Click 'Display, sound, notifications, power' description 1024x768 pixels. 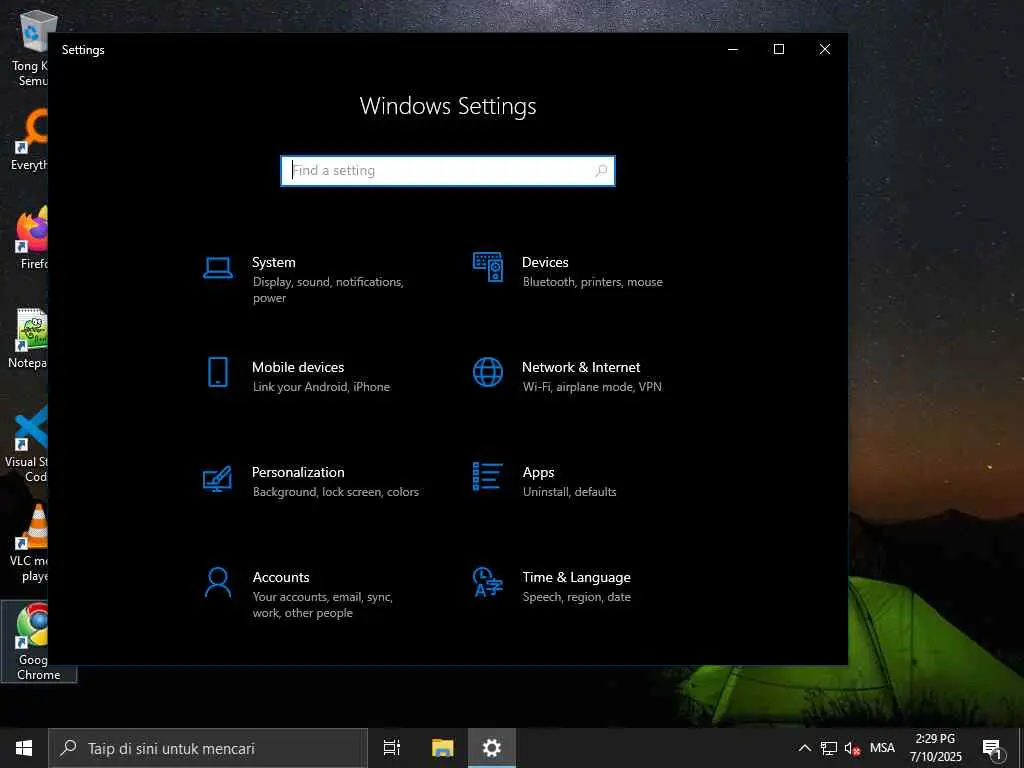pos(328,290)
